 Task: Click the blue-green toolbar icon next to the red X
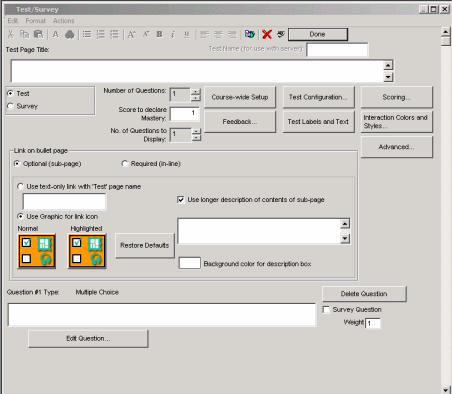[250, 34]
